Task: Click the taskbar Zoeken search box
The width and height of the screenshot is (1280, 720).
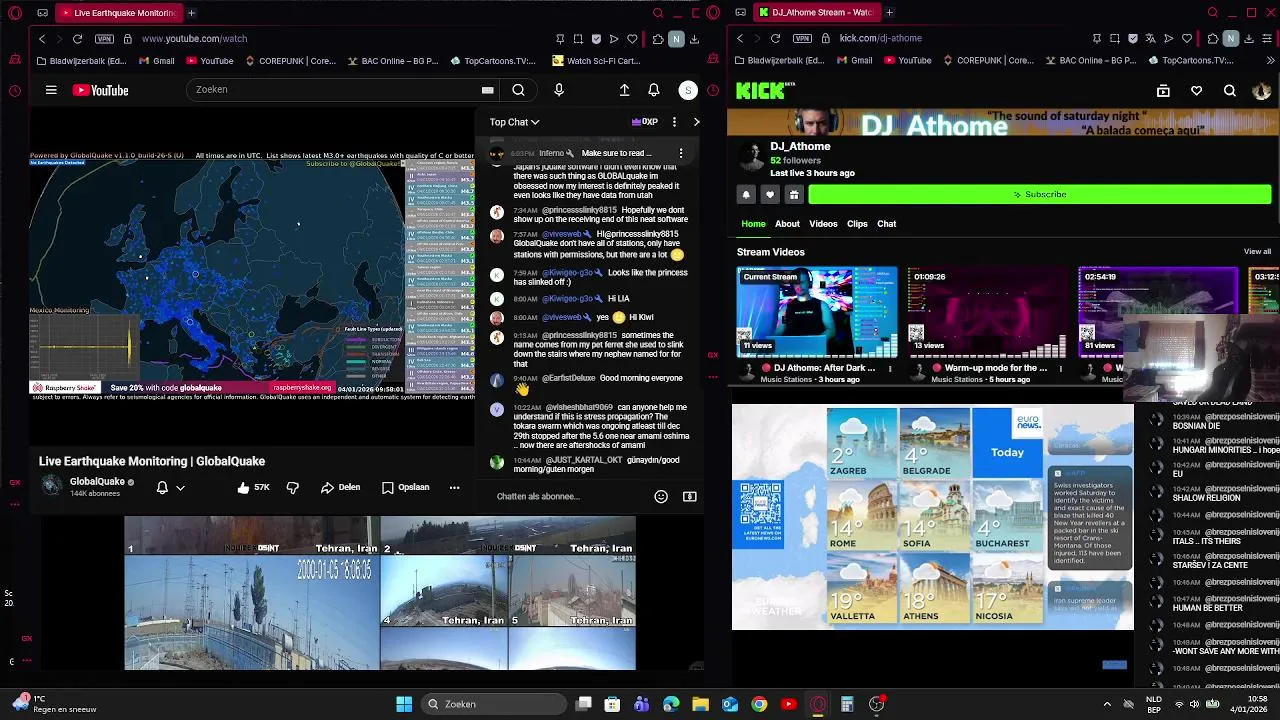Action: tap(494, 704)
